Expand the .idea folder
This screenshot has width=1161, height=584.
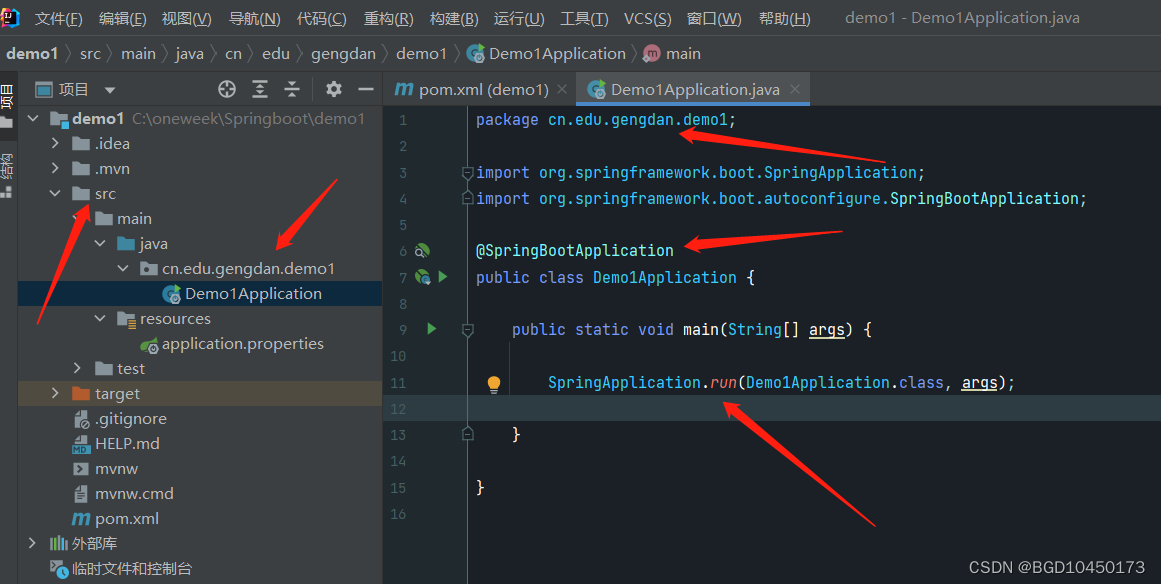pos(56,144)
